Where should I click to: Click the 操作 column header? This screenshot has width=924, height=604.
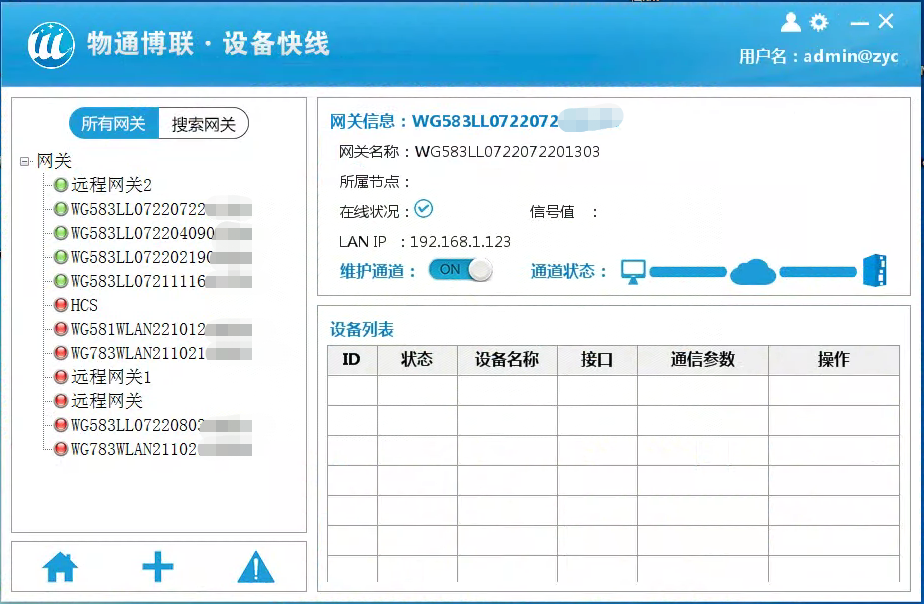point(833,360)
